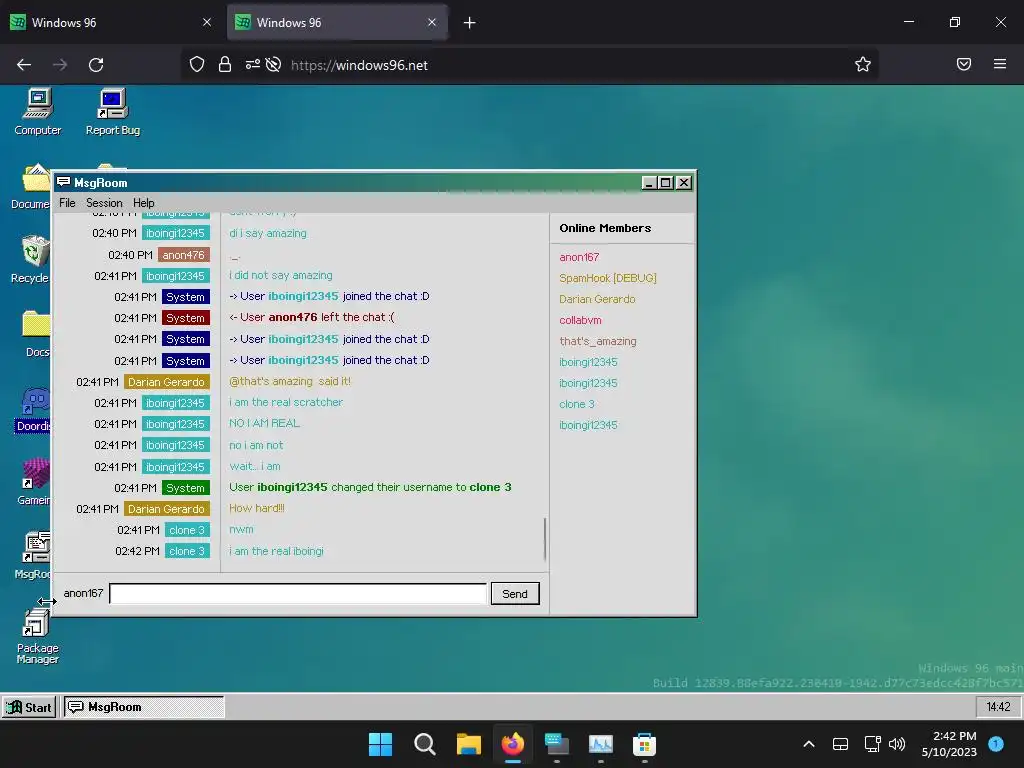Open the host clock showing 2:42 PM
This screenshot has height=768, width=1024.
pos(950,744)
